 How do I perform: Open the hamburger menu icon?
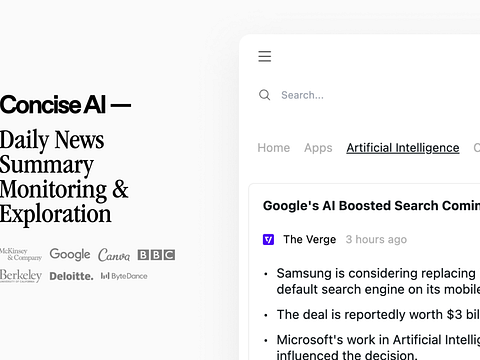[265, 56]
